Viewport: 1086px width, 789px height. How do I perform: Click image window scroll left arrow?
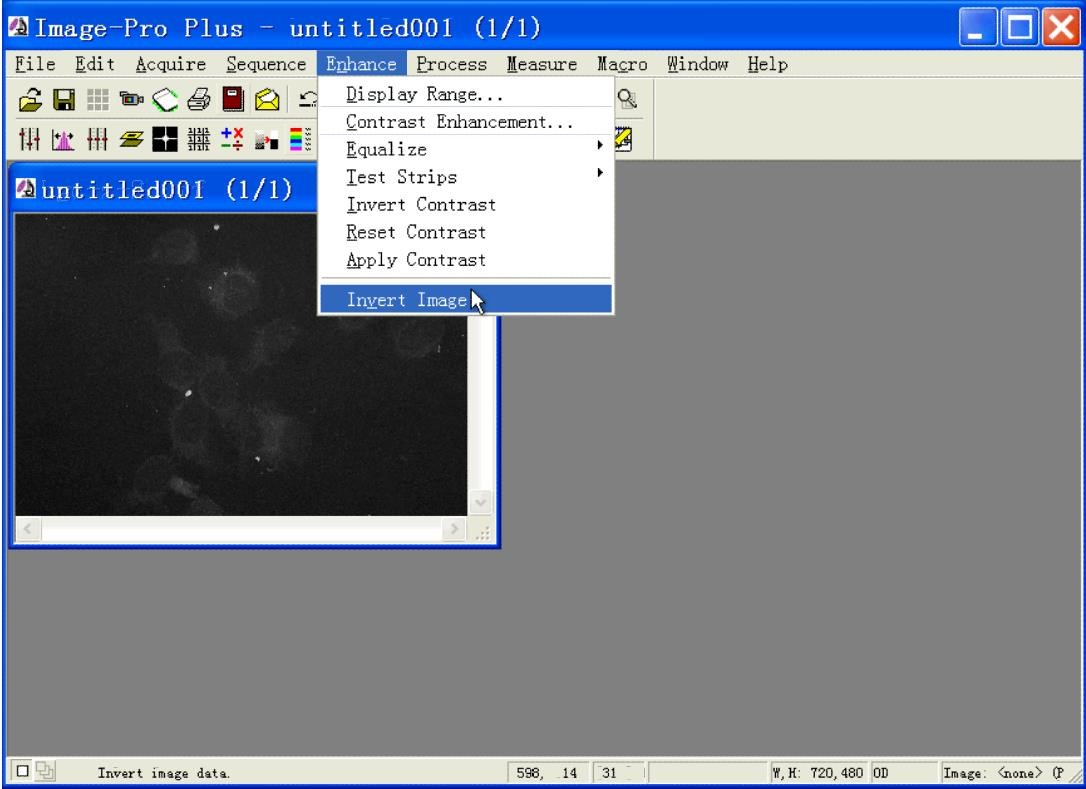(x=28, y=529)
